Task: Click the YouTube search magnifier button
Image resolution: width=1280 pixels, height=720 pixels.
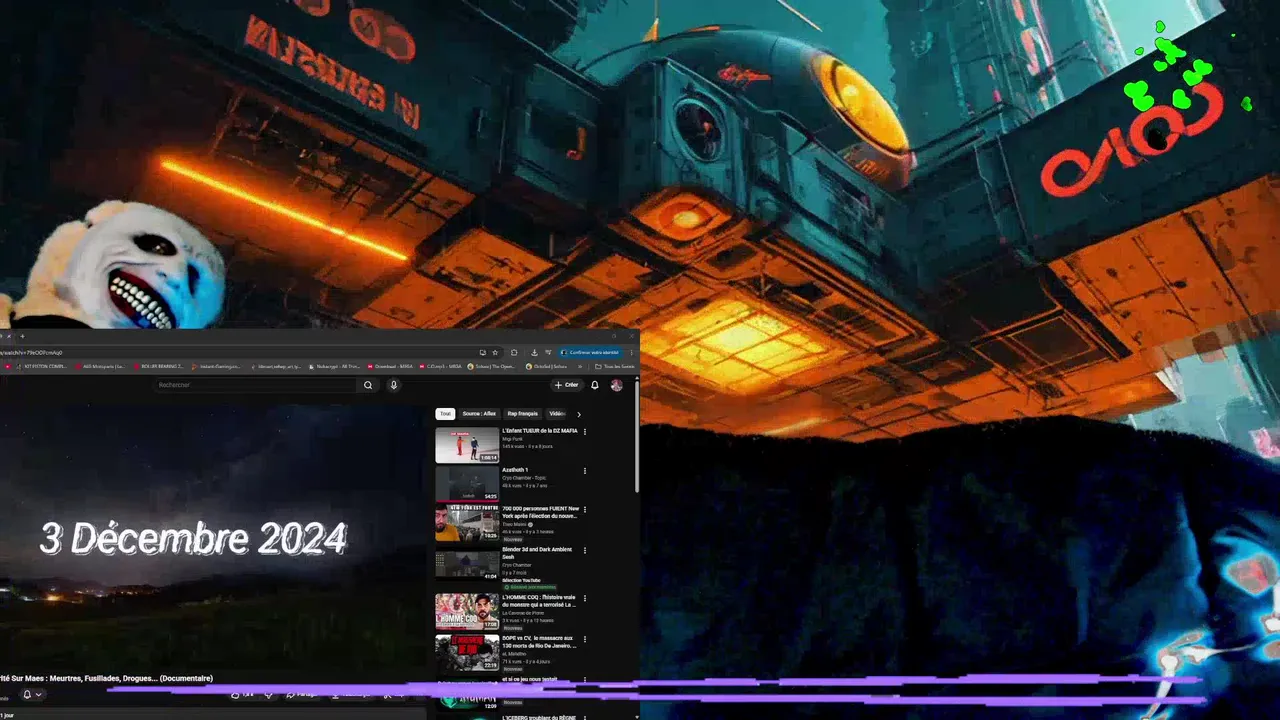Action: coord(368,385)
